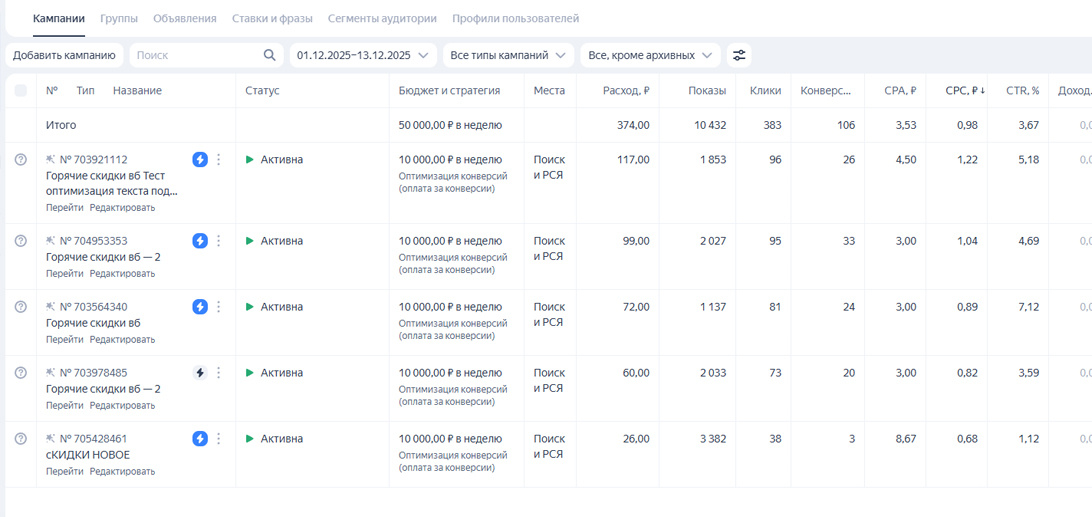This screenshot has height=517, width=1092.
Task: Toggle the select-all campaigns checkbox
Action: point(21,91)
